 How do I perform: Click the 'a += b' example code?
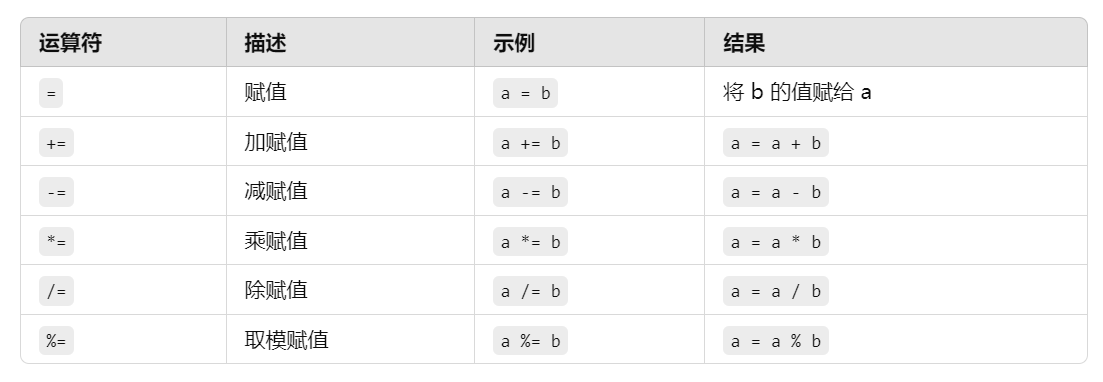click(x=530, y=143)
